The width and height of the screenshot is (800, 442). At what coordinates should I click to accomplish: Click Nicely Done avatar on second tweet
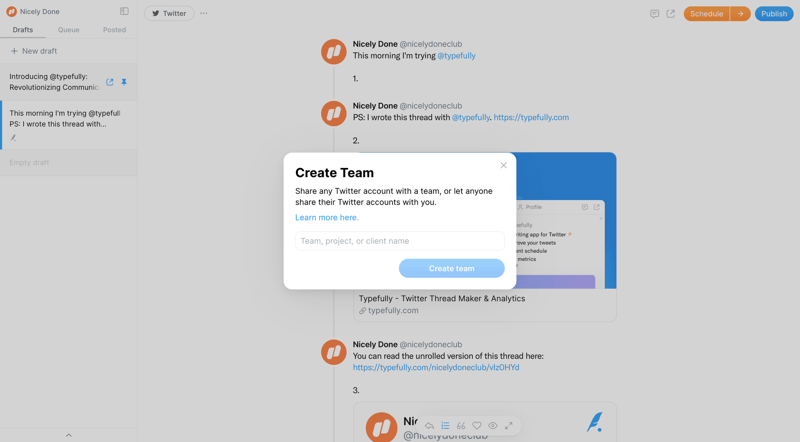tap(334, 113)
